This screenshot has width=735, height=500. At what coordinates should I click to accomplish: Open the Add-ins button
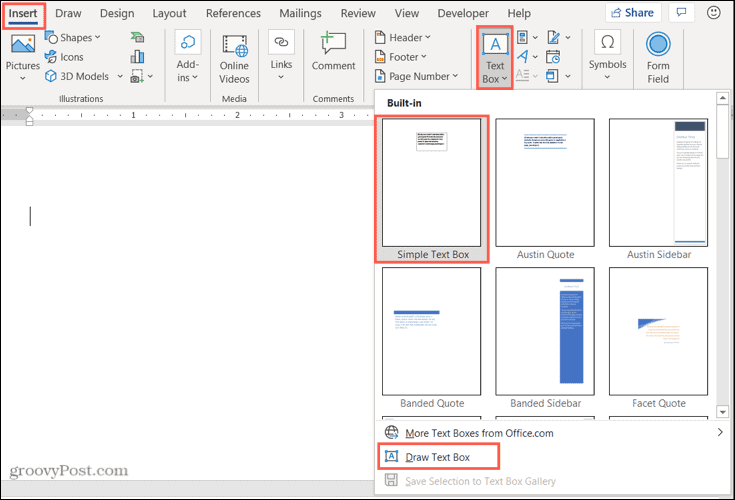pos(188,57)
